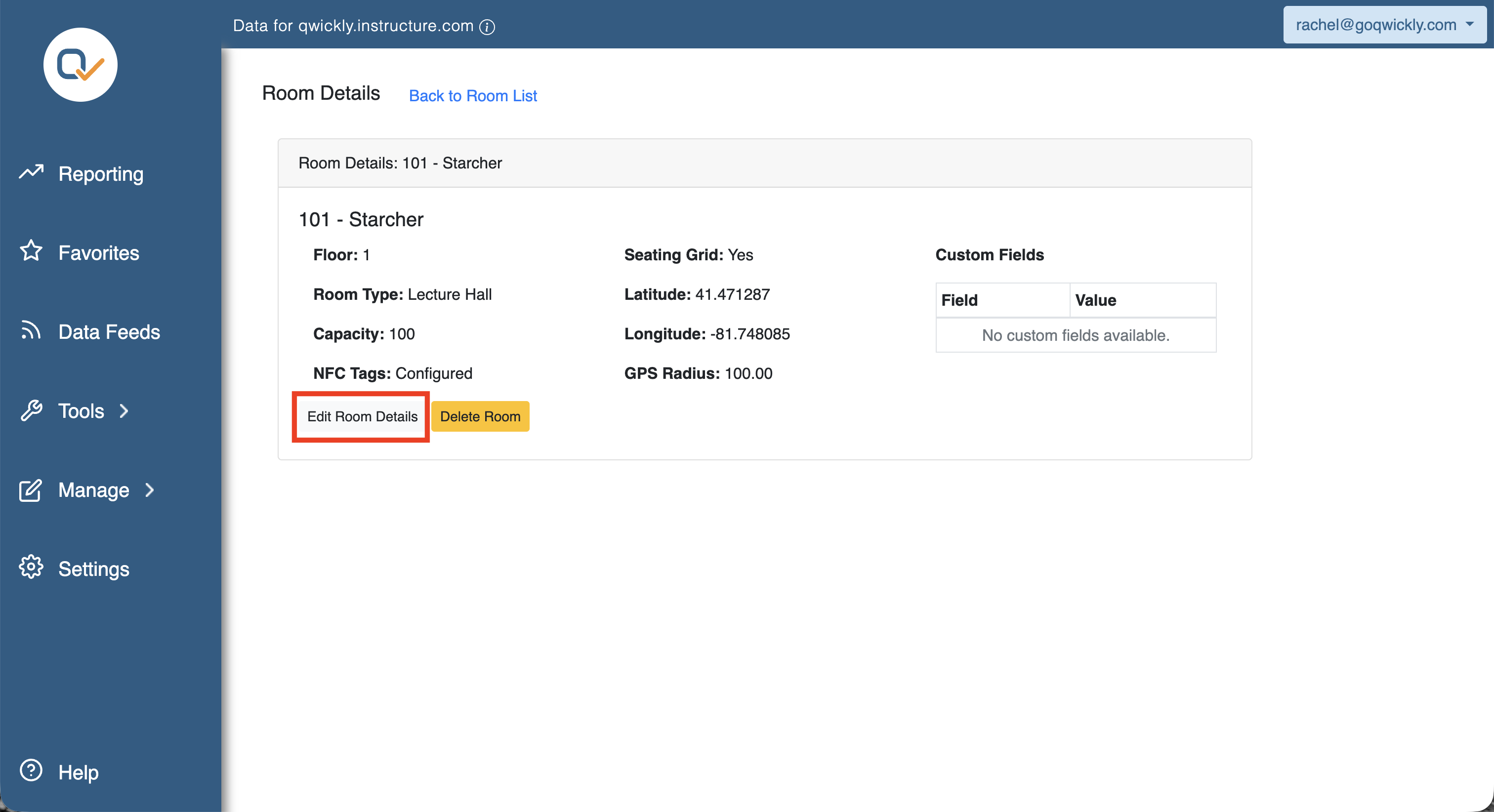Click the 'No custom fields available.' row
Screen dimensions: 1494x812
point(1076,335)
